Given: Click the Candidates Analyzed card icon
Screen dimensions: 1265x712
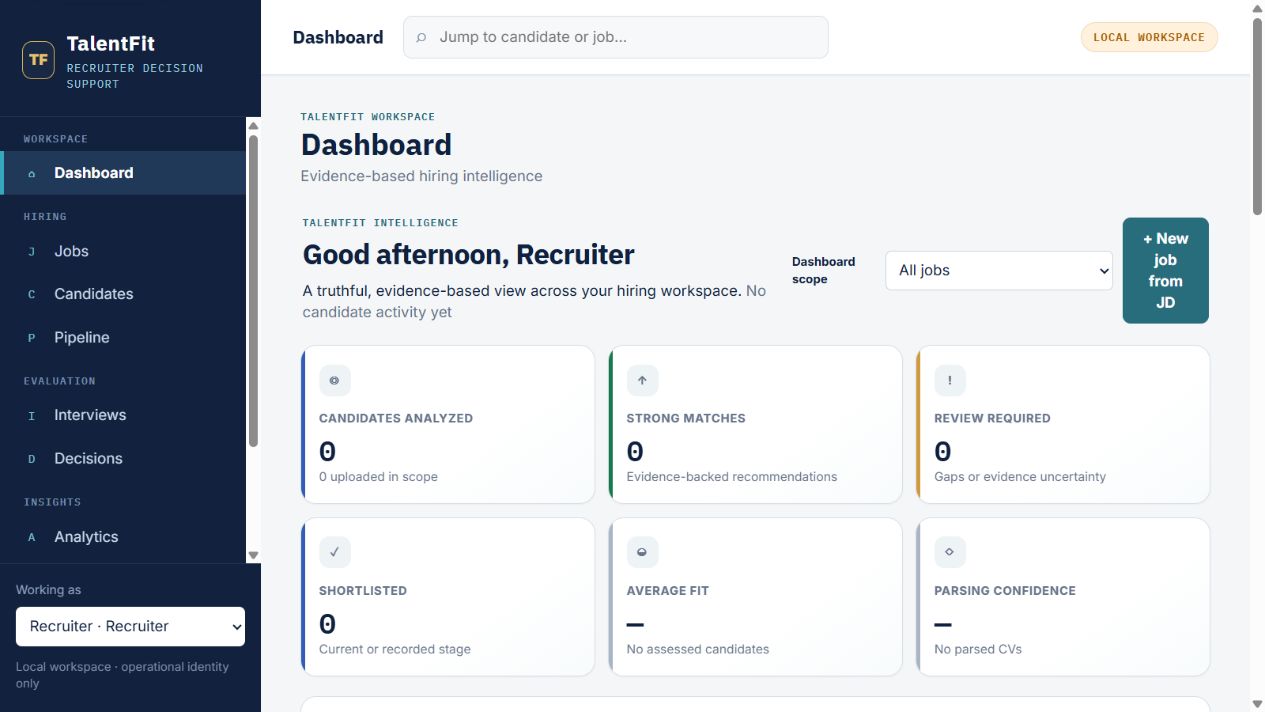Looking at the screenshot, I should 335,380.
